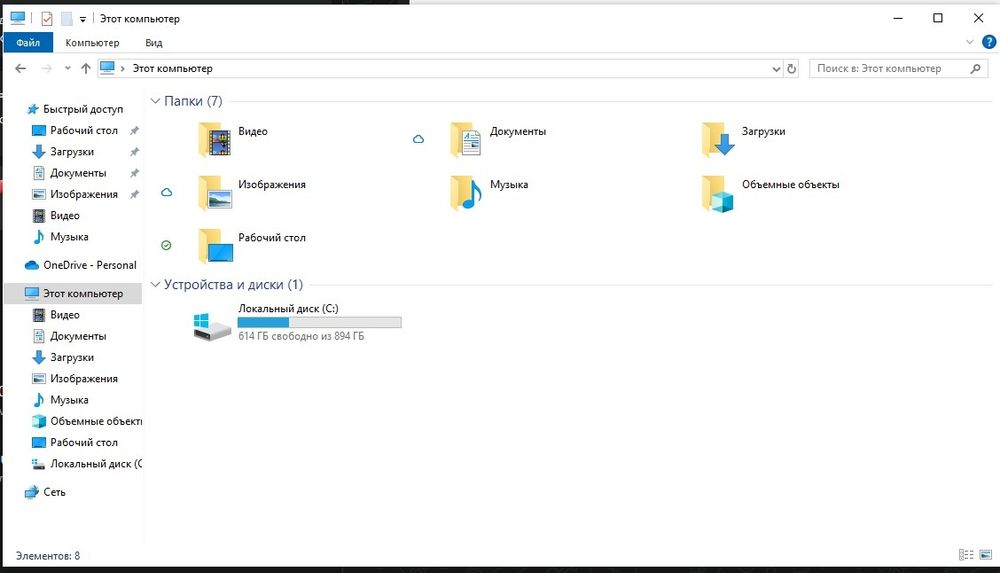Screen dimensions: 1000x573
Task: Collapse the Устройства и диски (1) group
Action: coord(155,285)
